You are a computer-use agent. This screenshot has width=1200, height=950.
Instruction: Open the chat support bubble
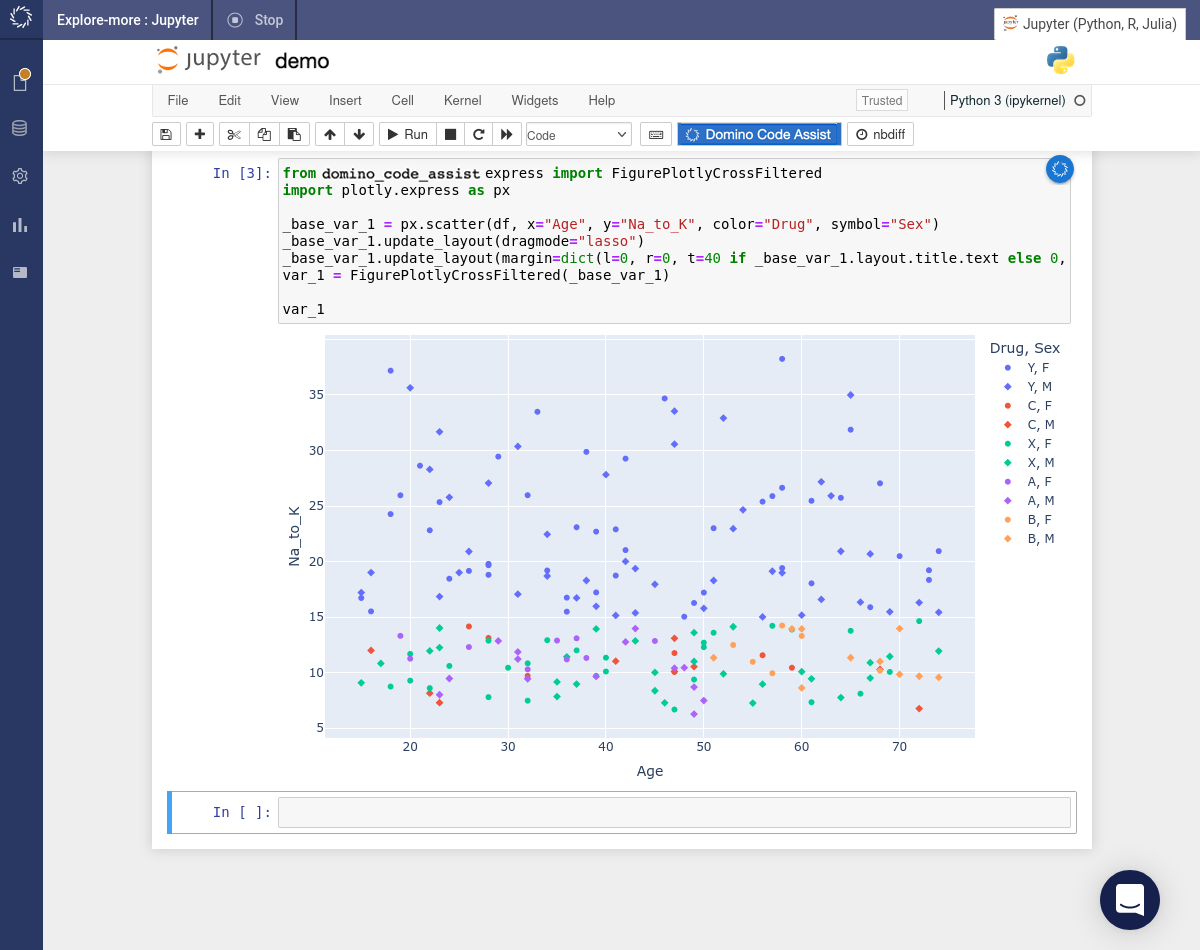[x=1130, y=900]
